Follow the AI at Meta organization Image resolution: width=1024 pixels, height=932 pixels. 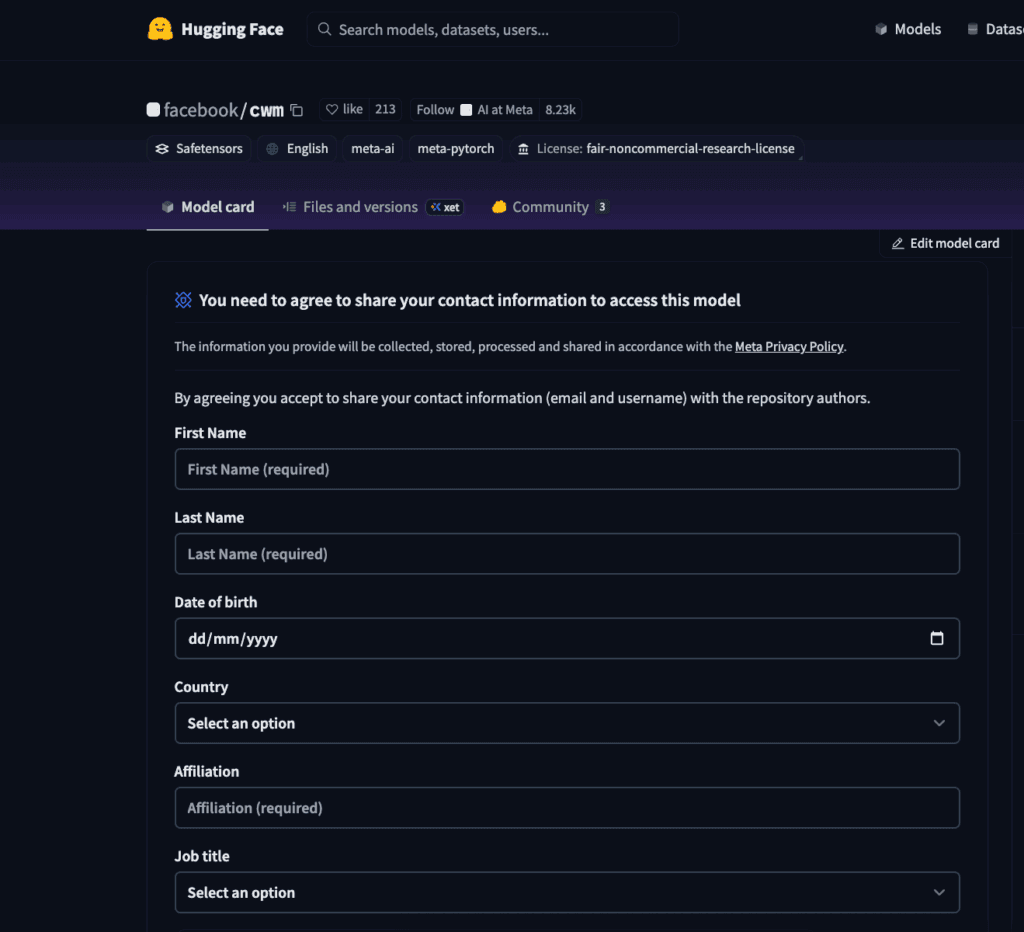click(x=435, y=110)
